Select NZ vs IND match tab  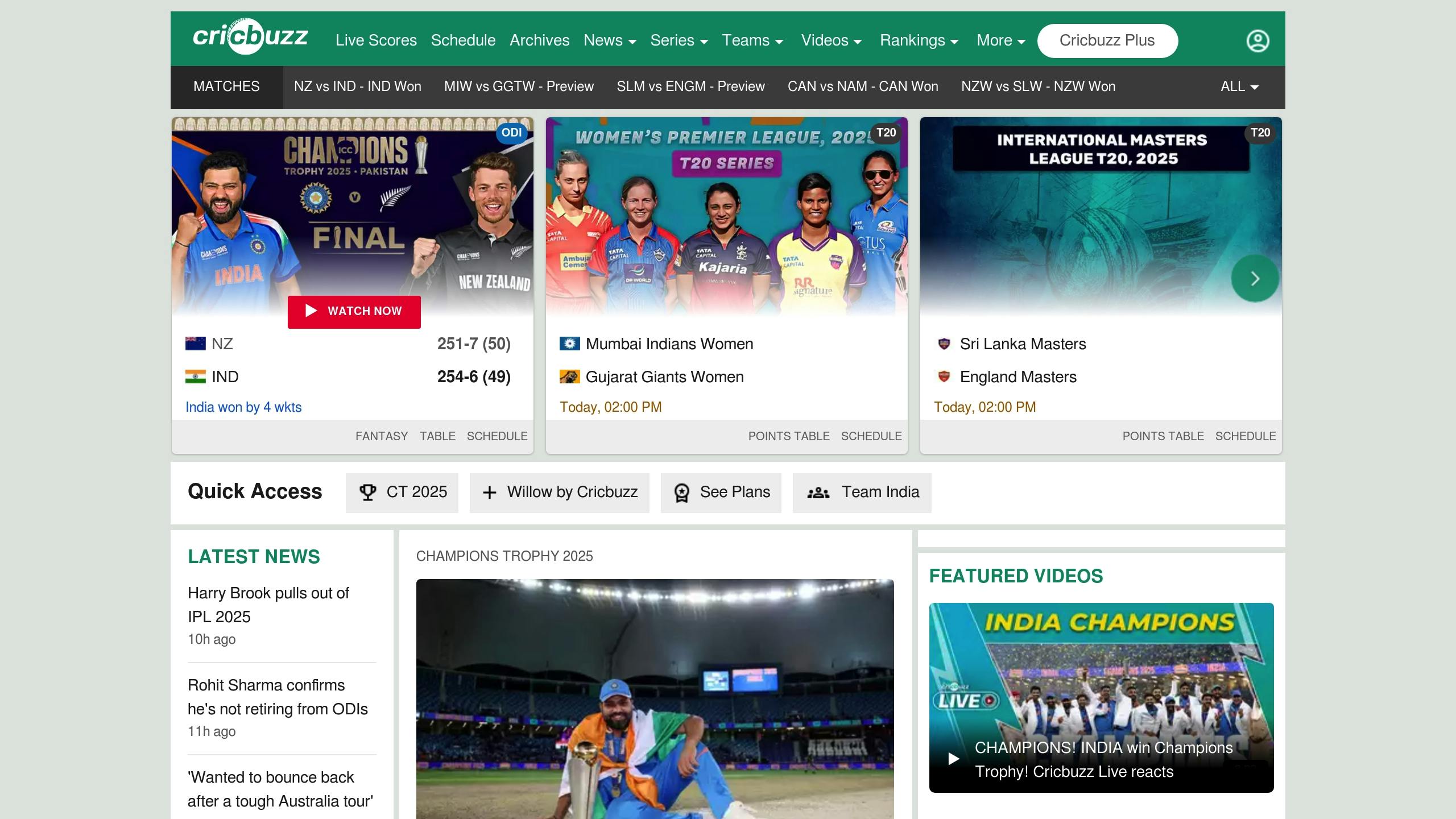pos(357,86)
